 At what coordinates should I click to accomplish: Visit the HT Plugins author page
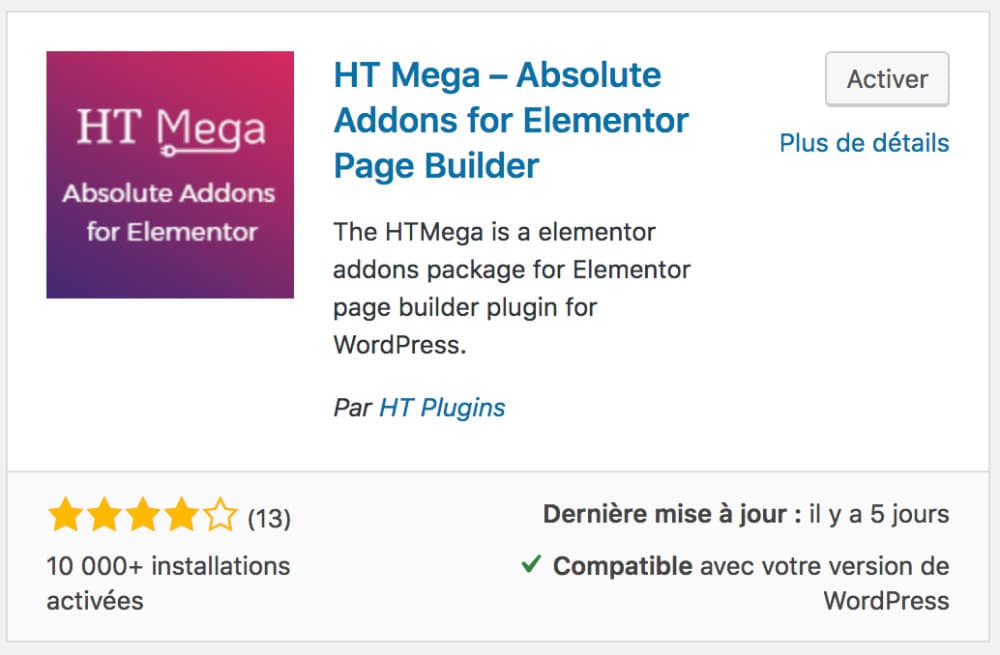pyautogui.click(x=442, y=407)
